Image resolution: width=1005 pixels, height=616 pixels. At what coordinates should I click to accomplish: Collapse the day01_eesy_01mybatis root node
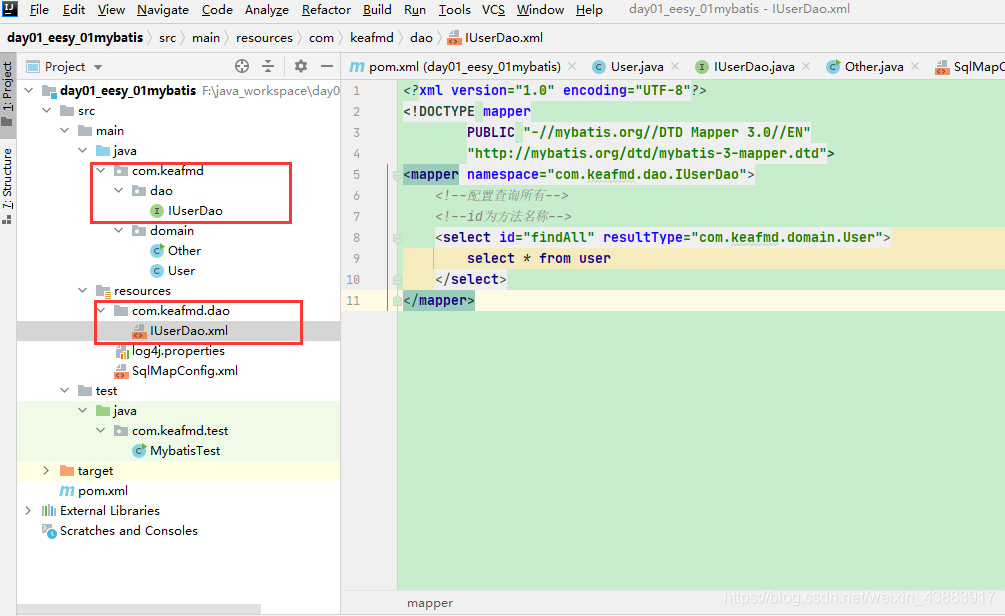click(x=29, y=90)
